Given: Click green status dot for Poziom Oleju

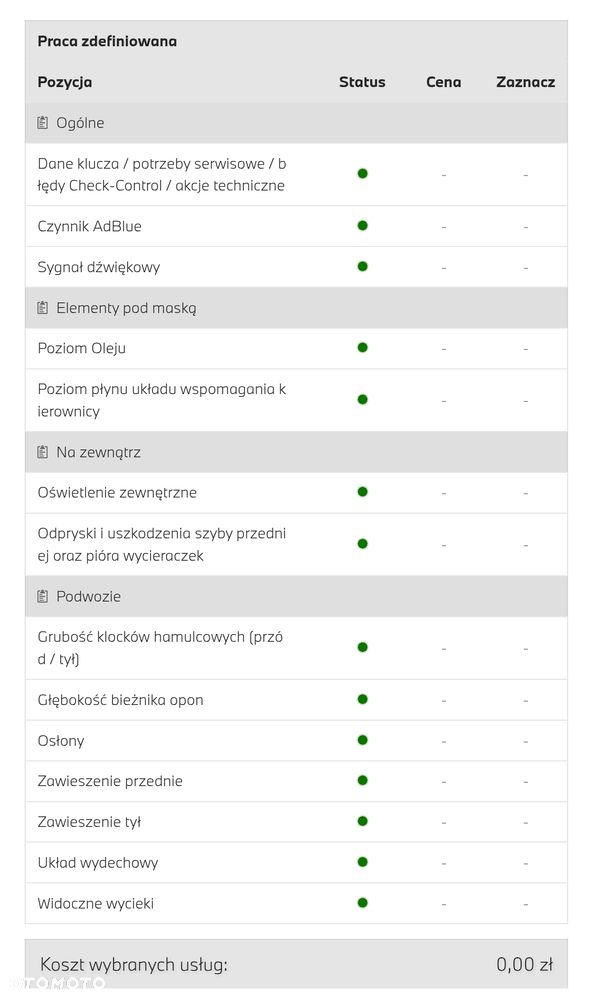Looking at the screenshot, I should (362, 348).
